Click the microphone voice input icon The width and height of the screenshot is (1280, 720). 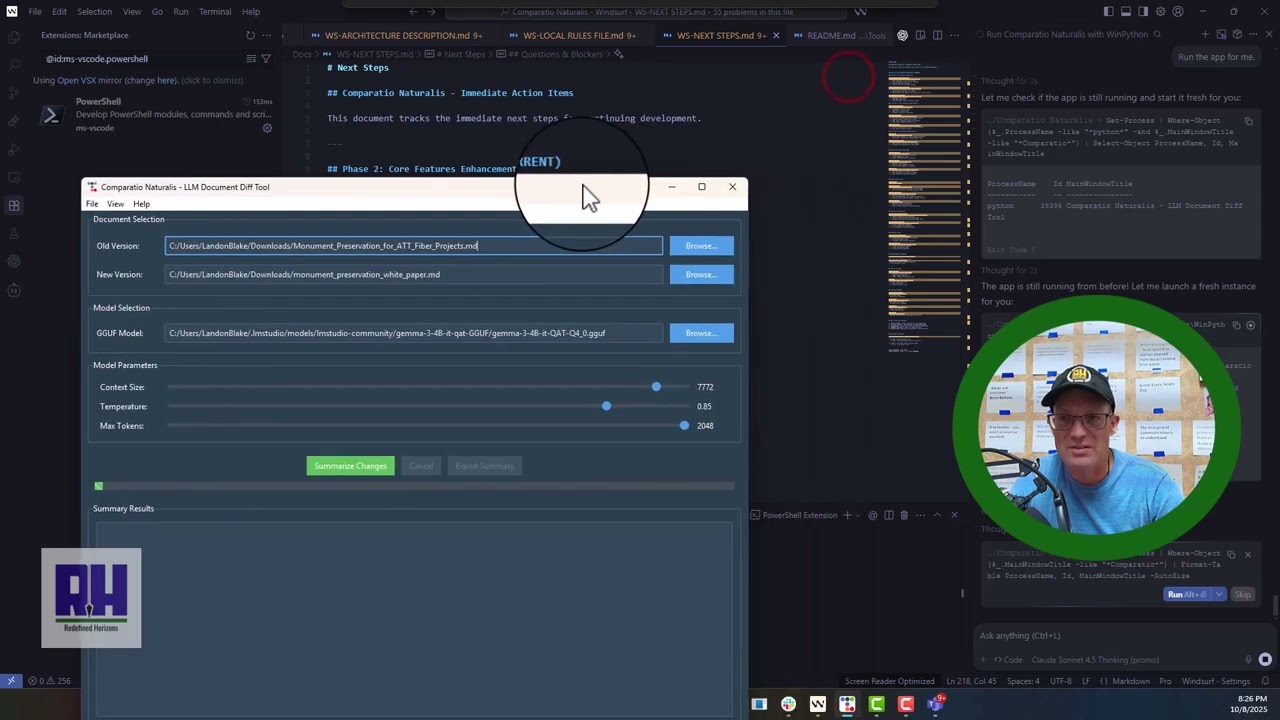click(x=1248, y=659)
